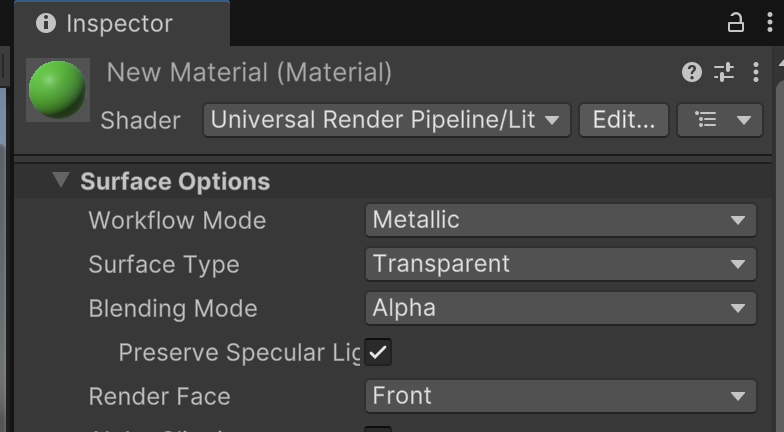This screenshot has height=432, width=784.
Task: Open Universal Render Pipeline/Lit shader dropdown
Action: tap(386, 120)
